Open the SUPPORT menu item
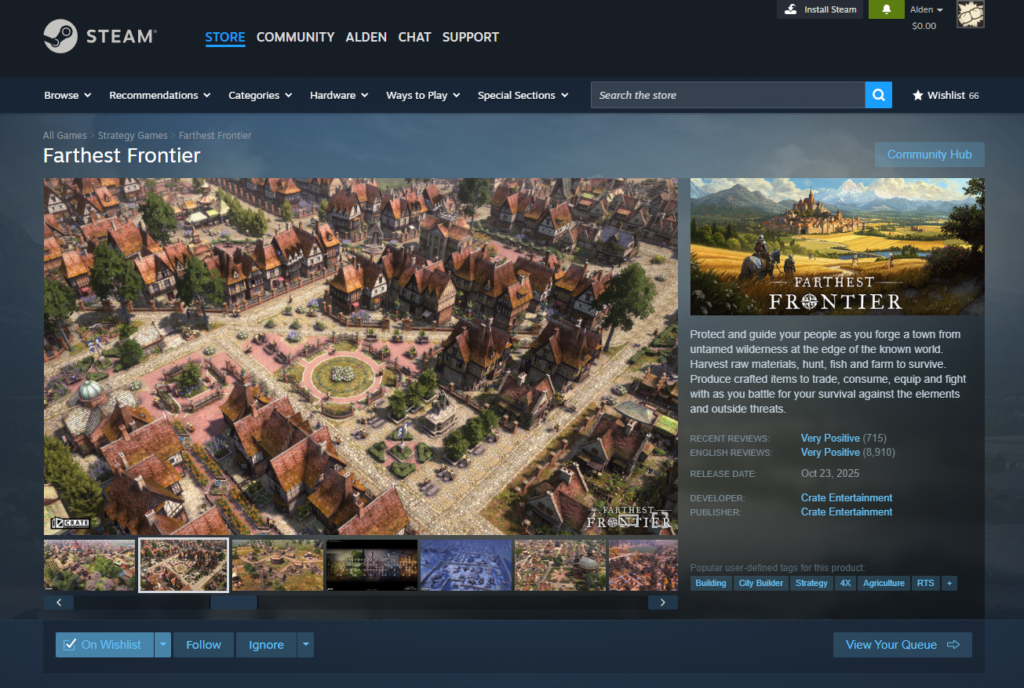Image resolution: width=1024 pixels, height=688 pixels. [x=470, y=37]
